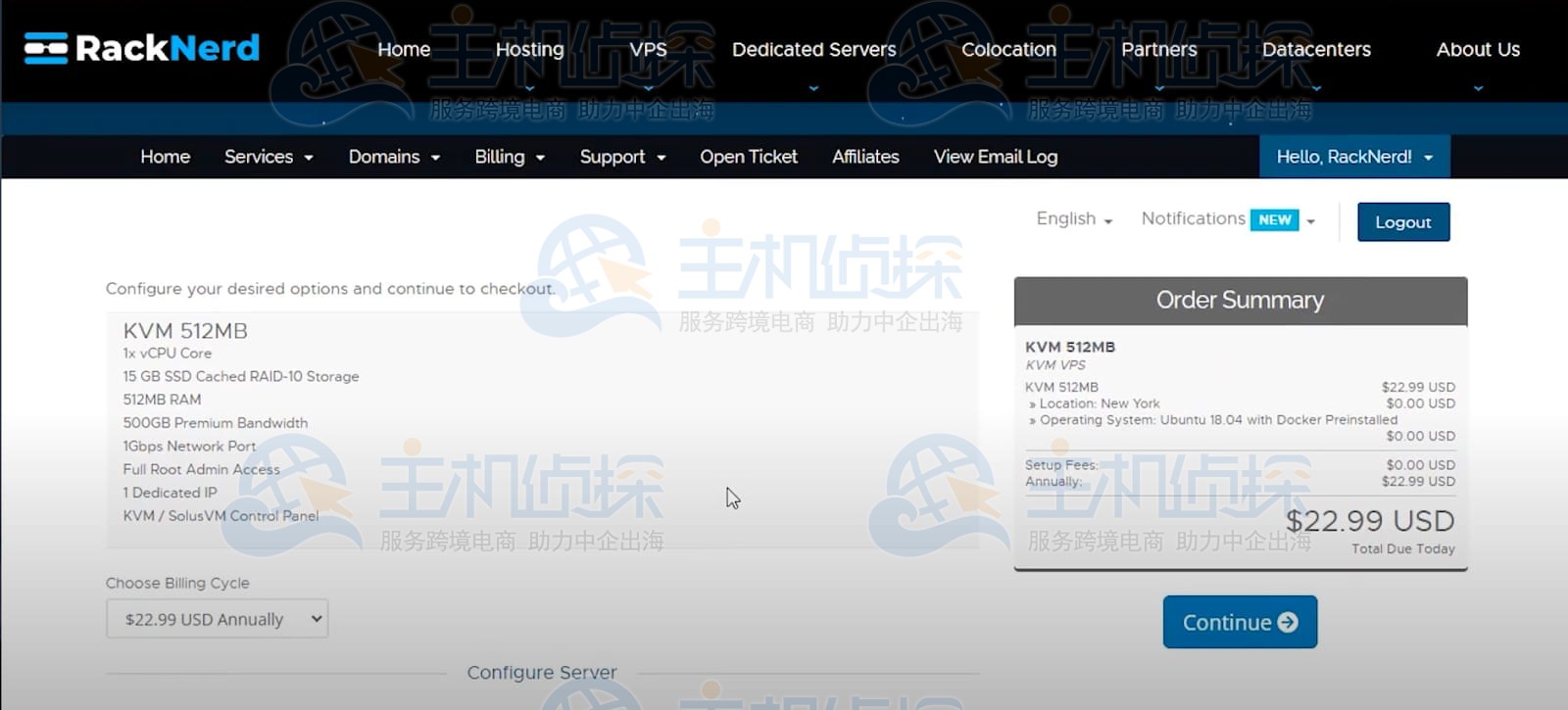
Task: Expand the English language selector
Action: [x=1074, y=219]
